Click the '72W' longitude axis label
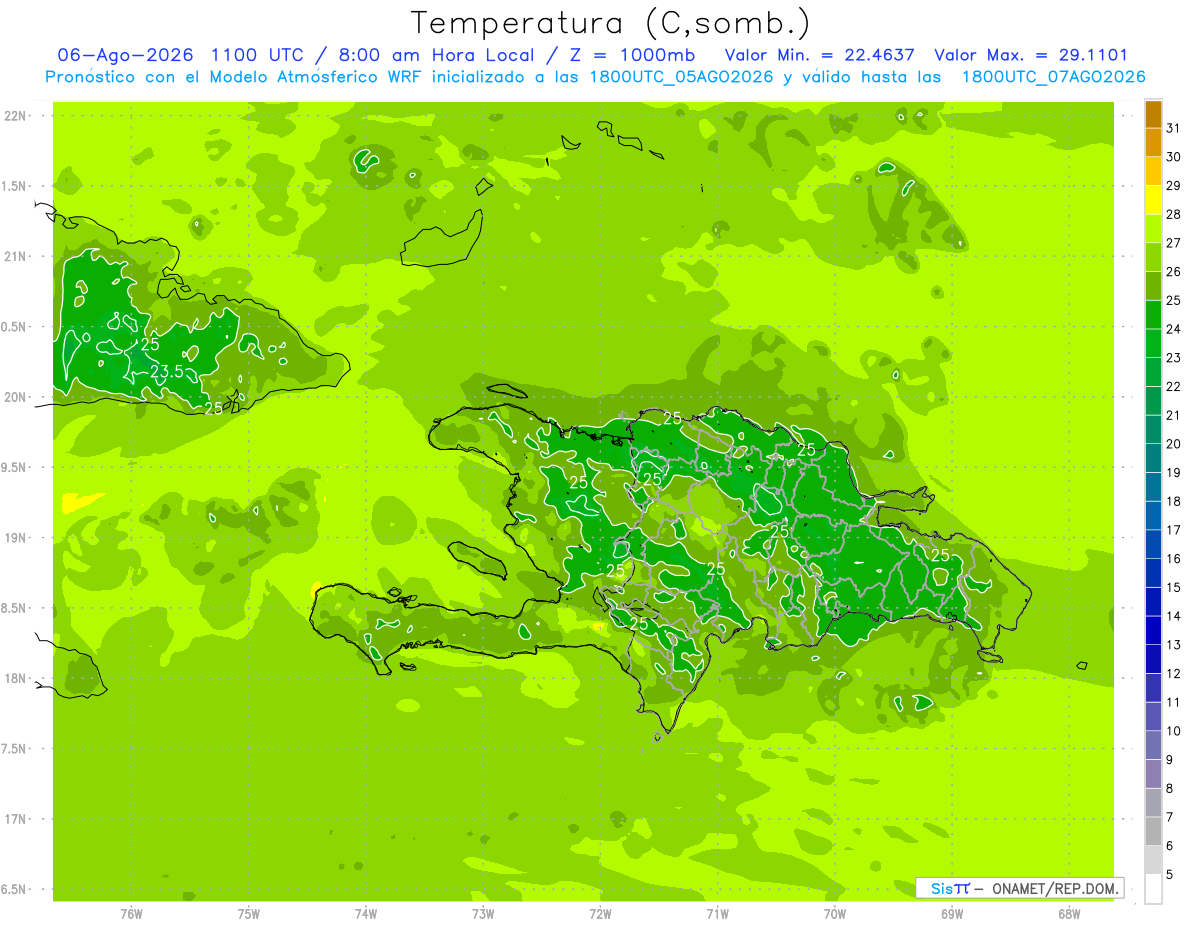Screen dimensions: 1200x927 pyautogui.click(x=600, y=914)
